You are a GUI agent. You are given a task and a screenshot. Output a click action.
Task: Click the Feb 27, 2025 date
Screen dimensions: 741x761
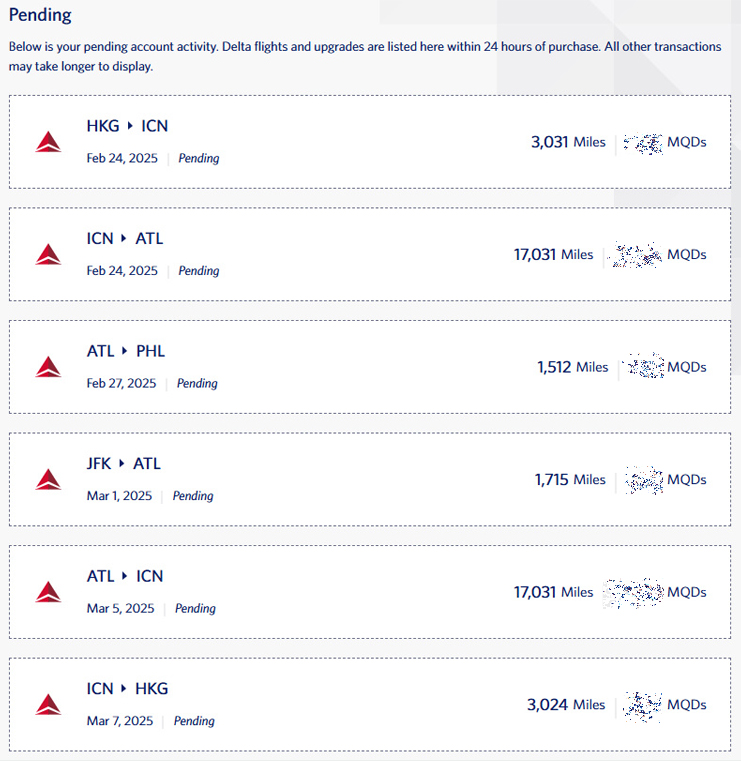(121, 383)
